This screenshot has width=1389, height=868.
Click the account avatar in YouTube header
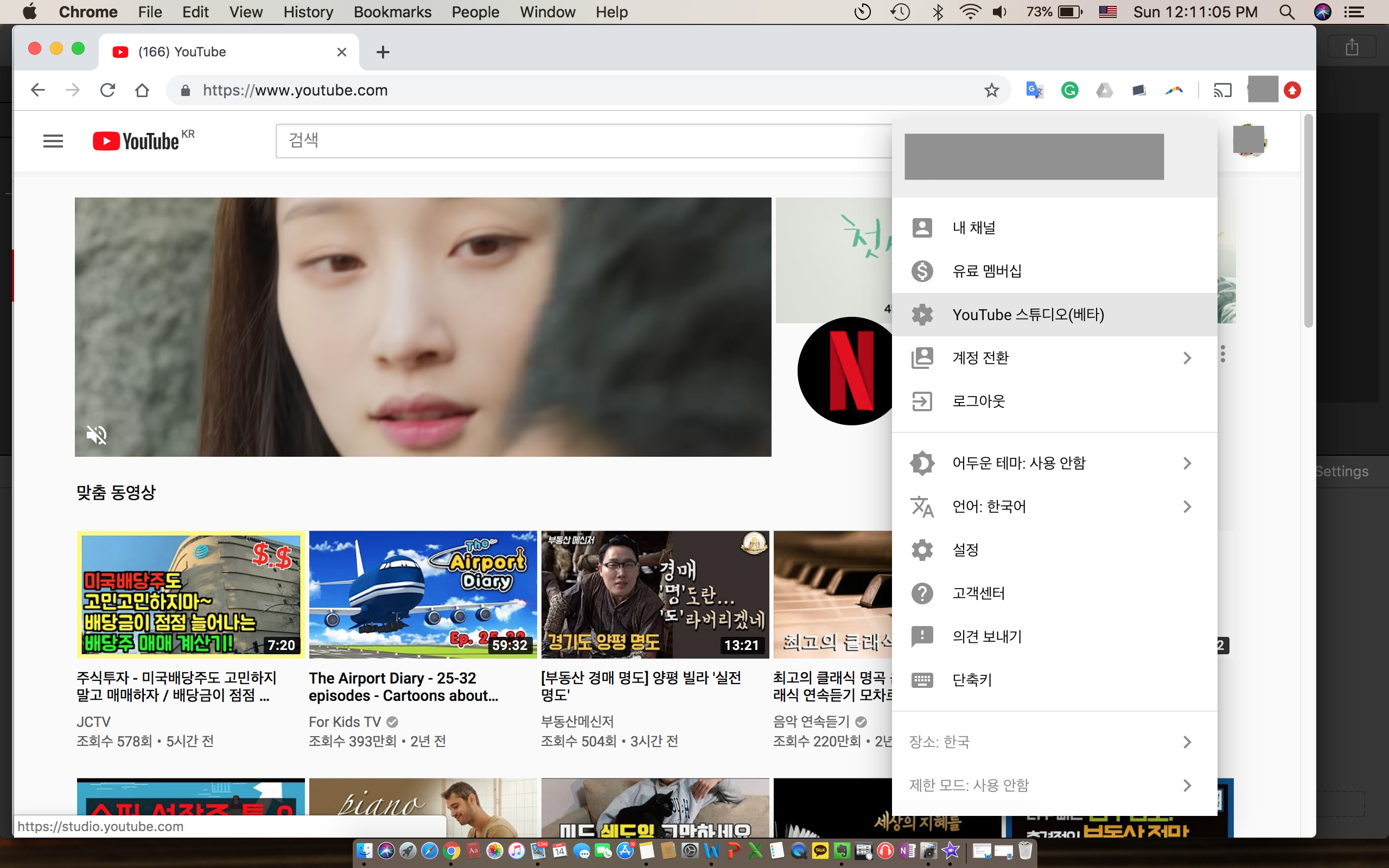point(1249,141)
